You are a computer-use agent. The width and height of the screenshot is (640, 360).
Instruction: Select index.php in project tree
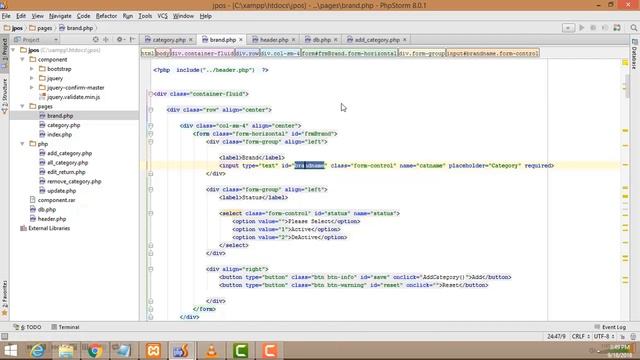click(59, 135)
